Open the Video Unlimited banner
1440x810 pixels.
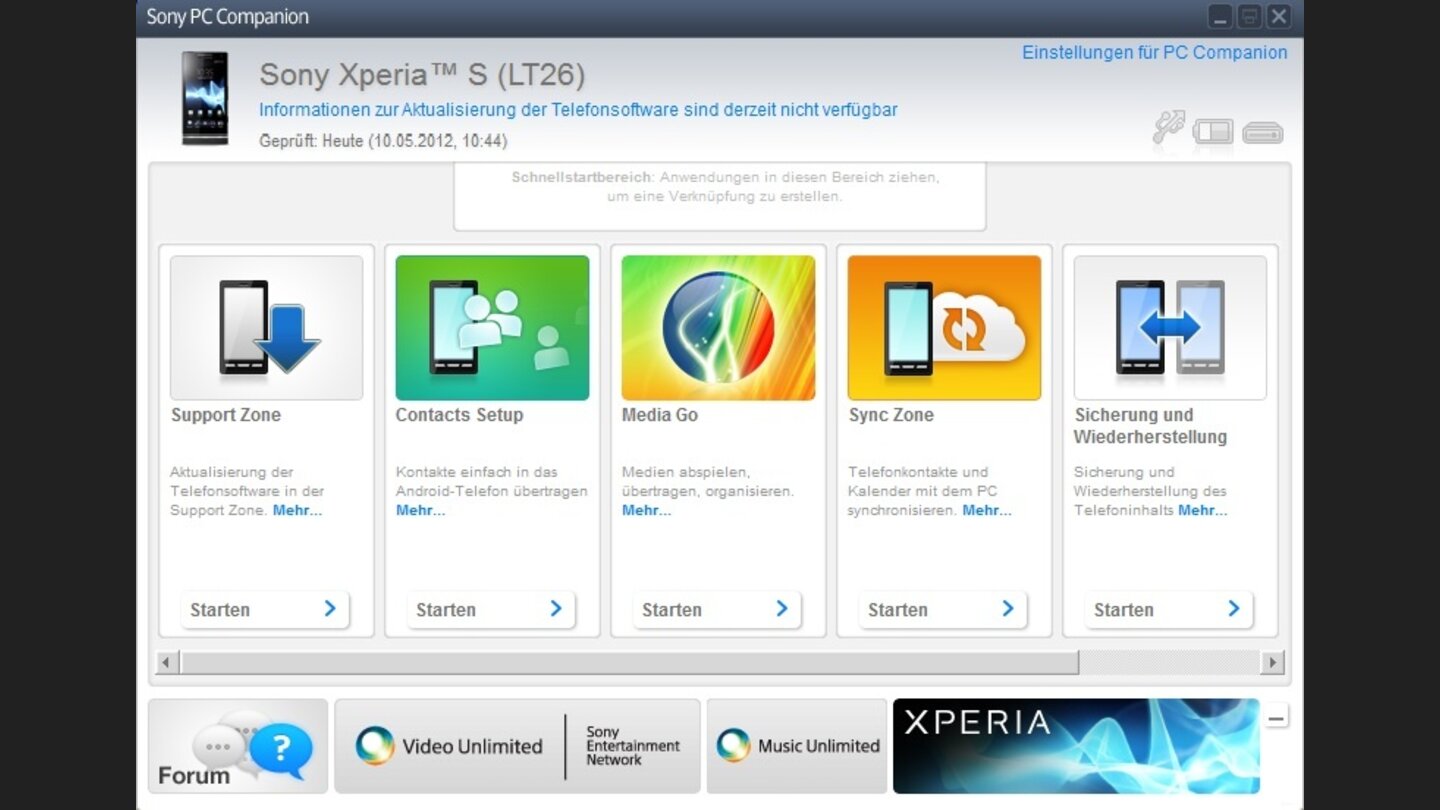517,746
